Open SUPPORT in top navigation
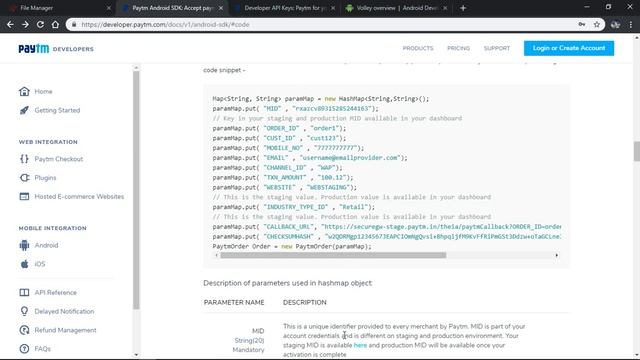This screenshot has width=640, height=360. (x=497, y=48)
